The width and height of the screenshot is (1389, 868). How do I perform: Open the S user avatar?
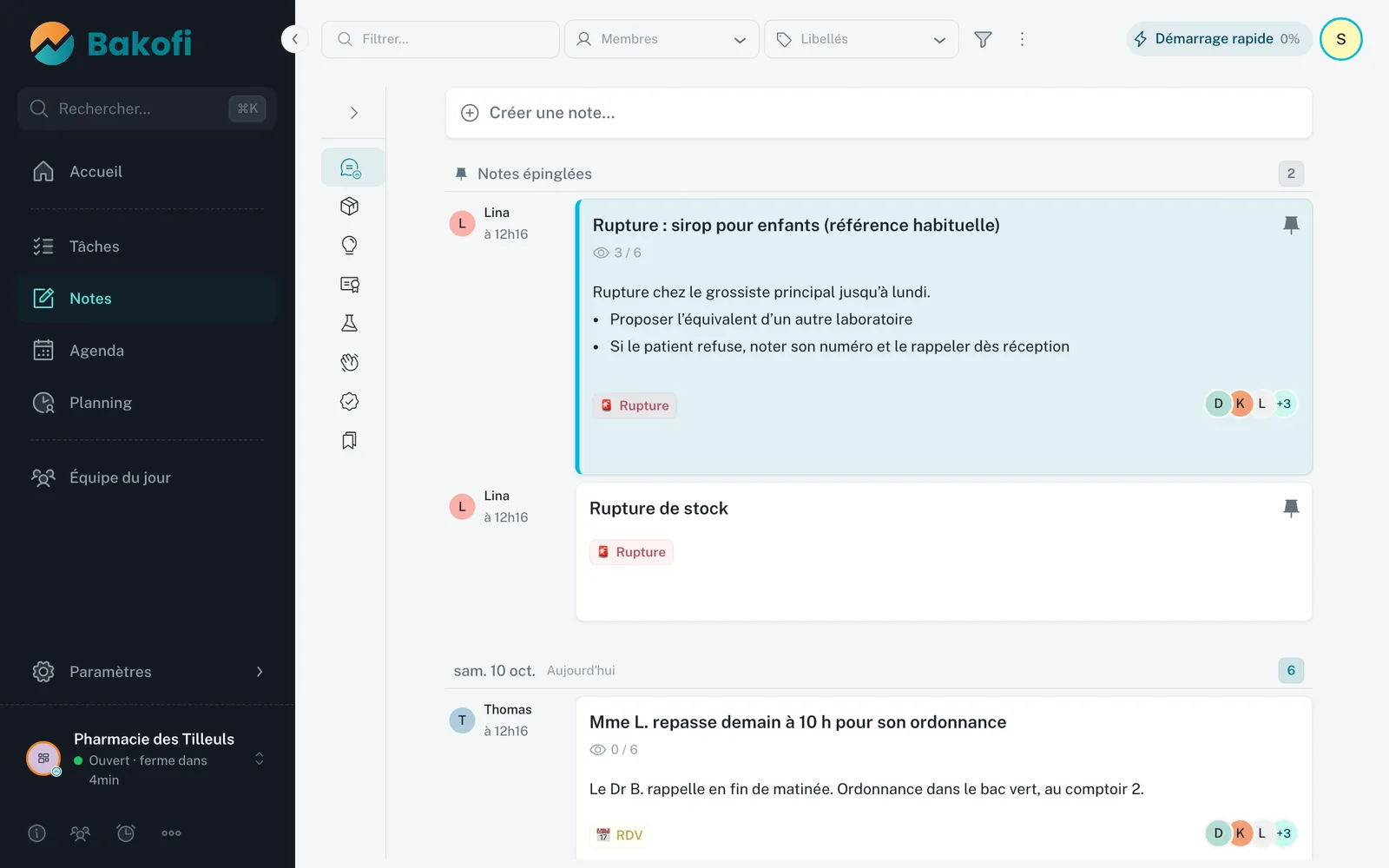point(1340,39)
